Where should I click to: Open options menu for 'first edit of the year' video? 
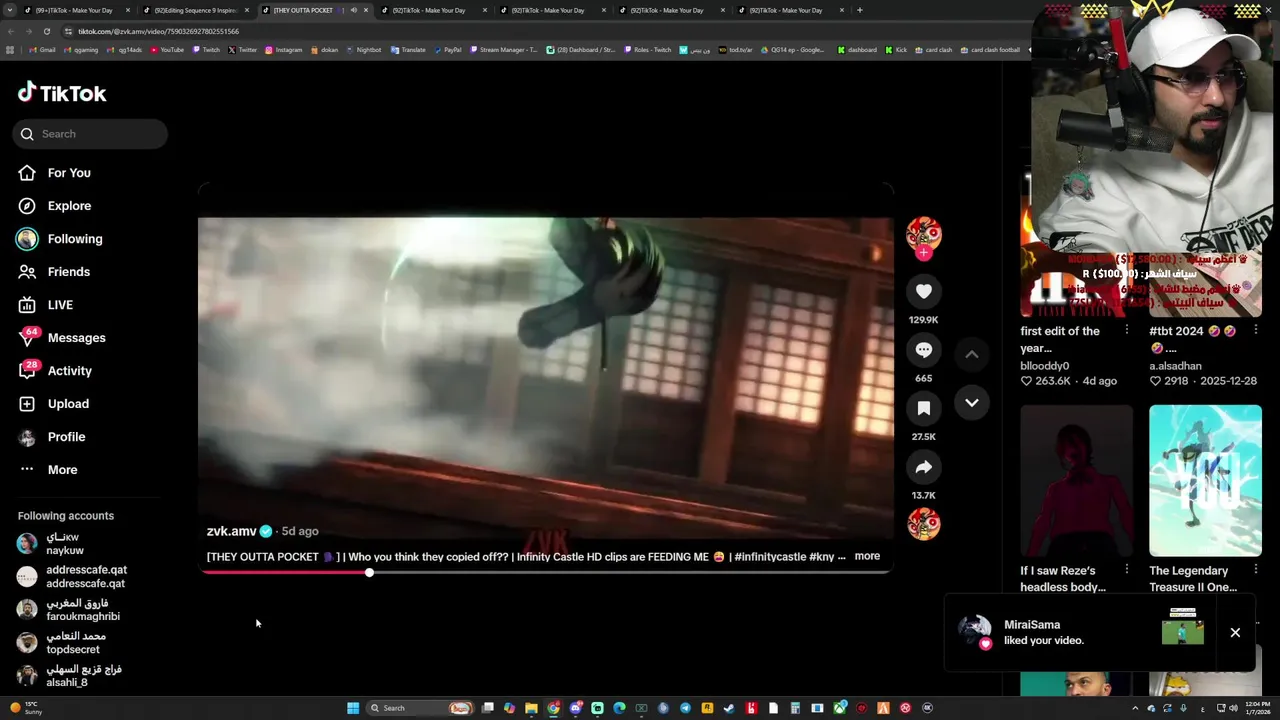pyautogui.click(x=1127, y=330)
